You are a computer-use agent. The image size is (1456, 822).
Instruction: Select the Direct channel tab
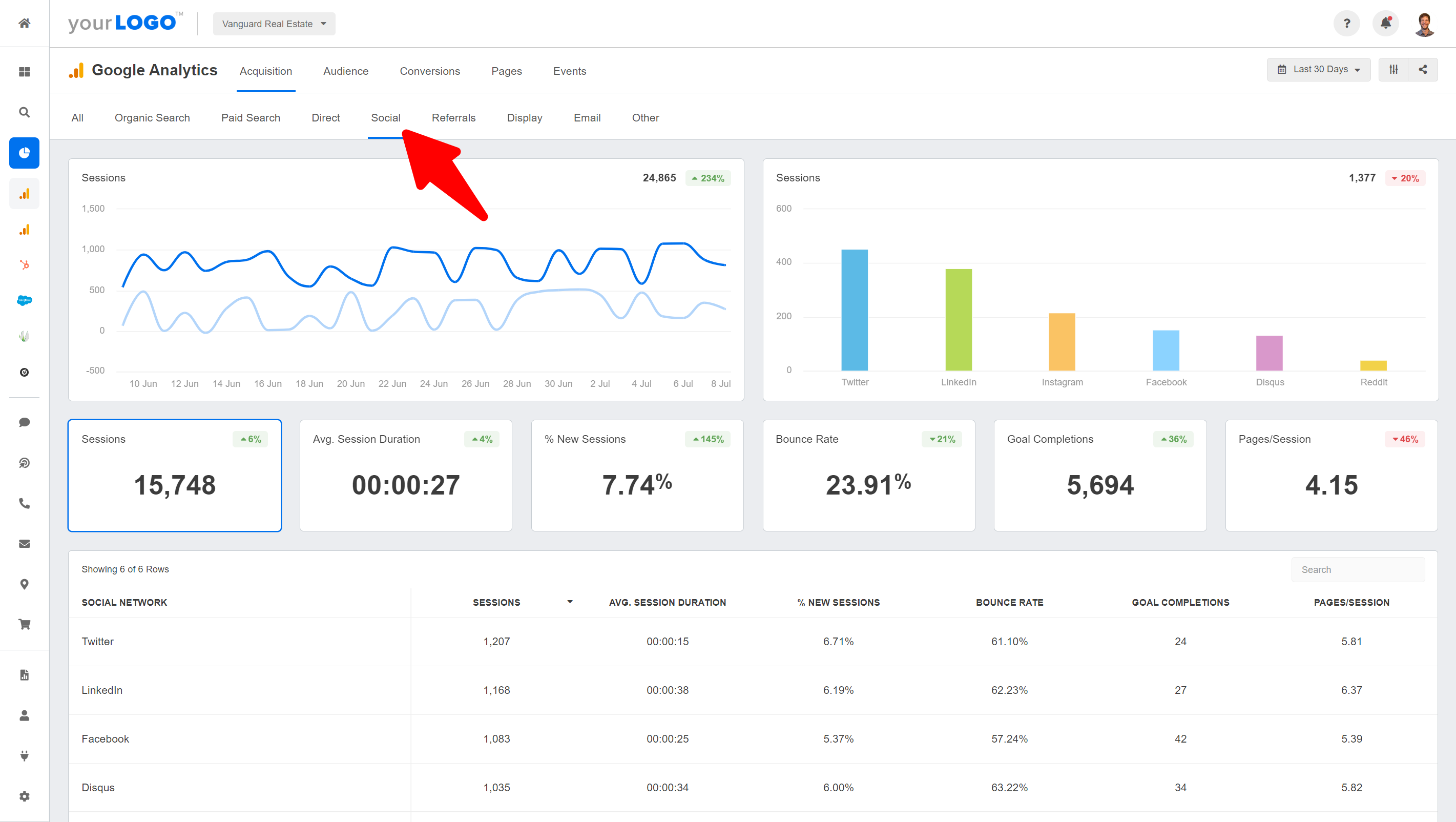[x=325, y=117]
